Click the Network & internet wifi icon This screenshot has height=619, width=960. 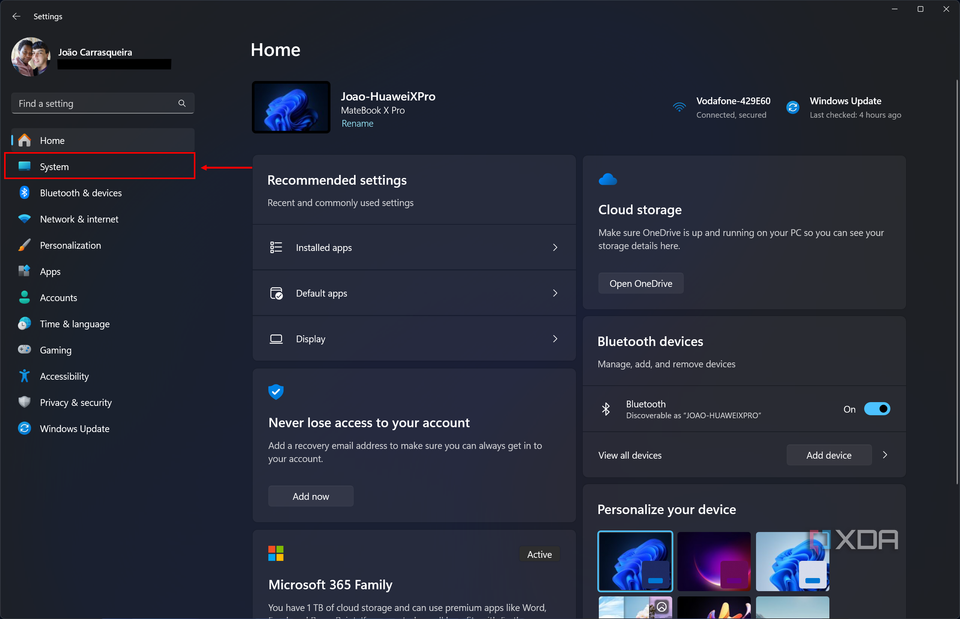tap(24, 219)
